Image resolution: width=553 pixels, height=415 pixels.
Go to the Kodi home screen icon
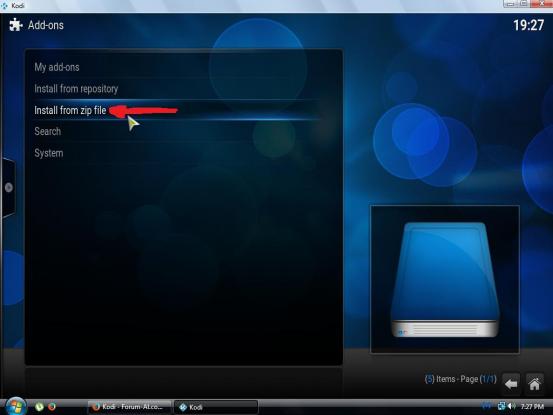(534, 384)
